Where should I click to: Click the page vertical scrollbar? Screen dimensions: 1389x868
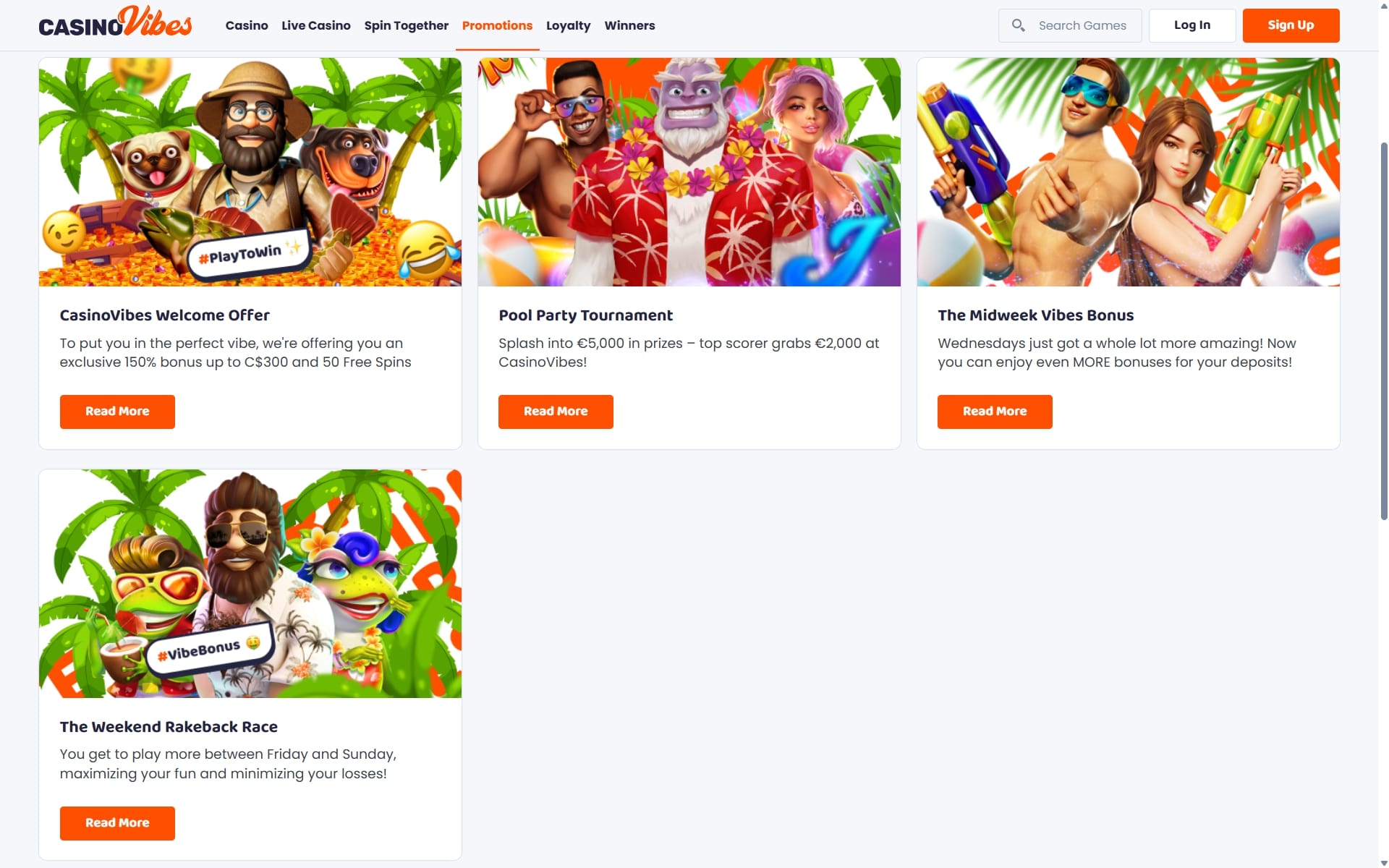[1384, 331]
